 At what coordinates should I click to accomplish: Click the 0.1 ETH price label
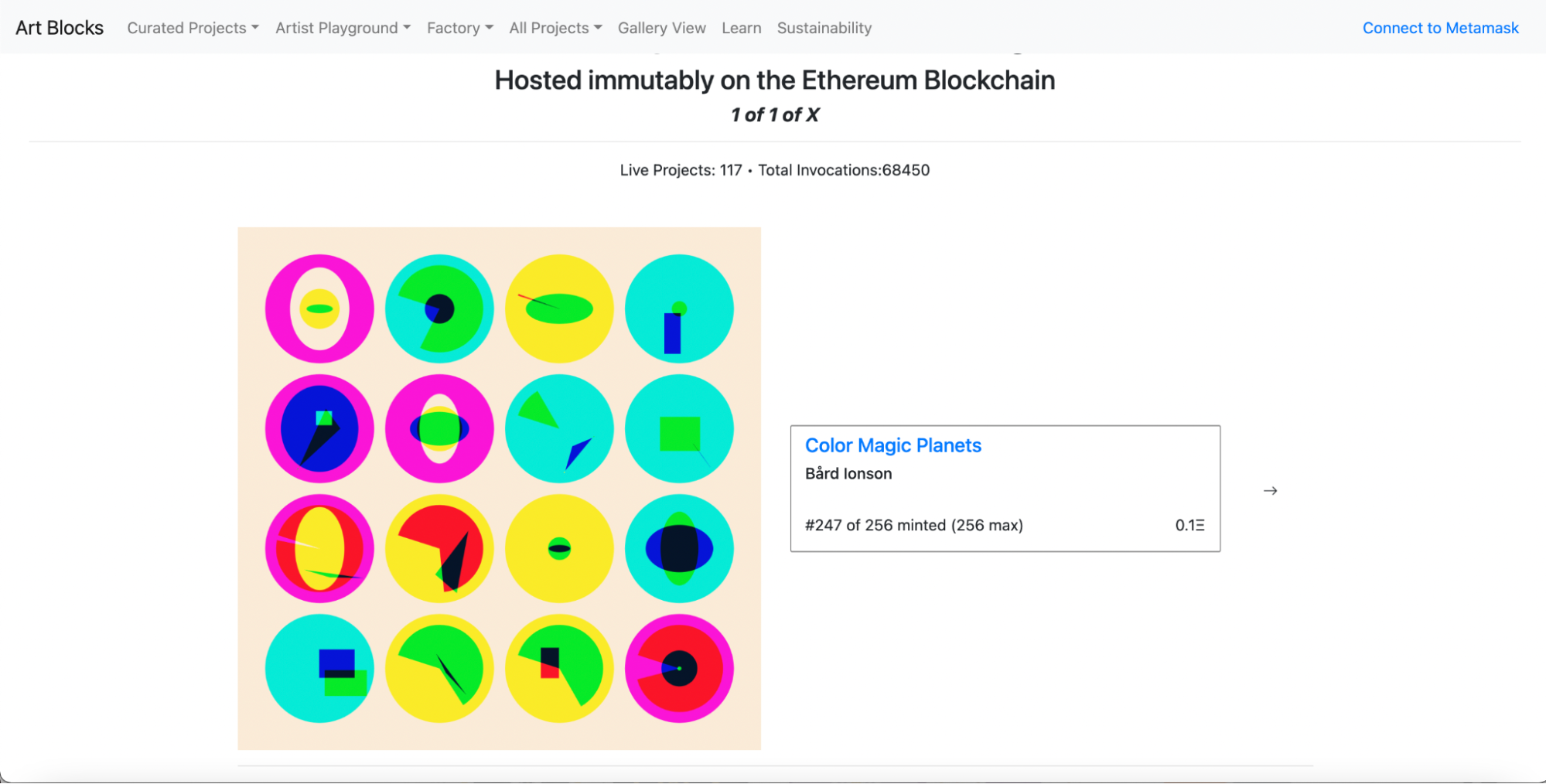[x=1189, y=525]
